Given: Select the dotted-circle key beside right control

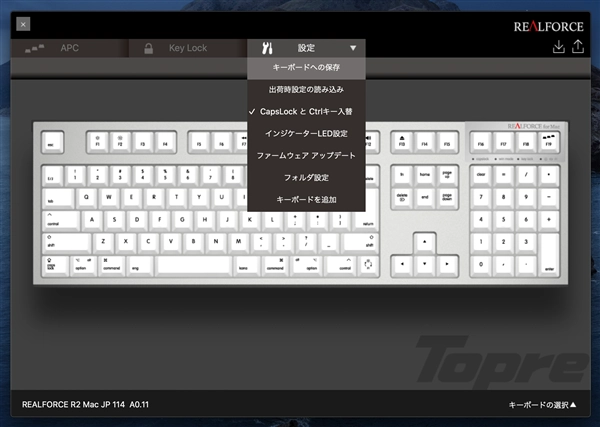Looking at the screenshot, I should pyautogui.click(x=368, y=265).
